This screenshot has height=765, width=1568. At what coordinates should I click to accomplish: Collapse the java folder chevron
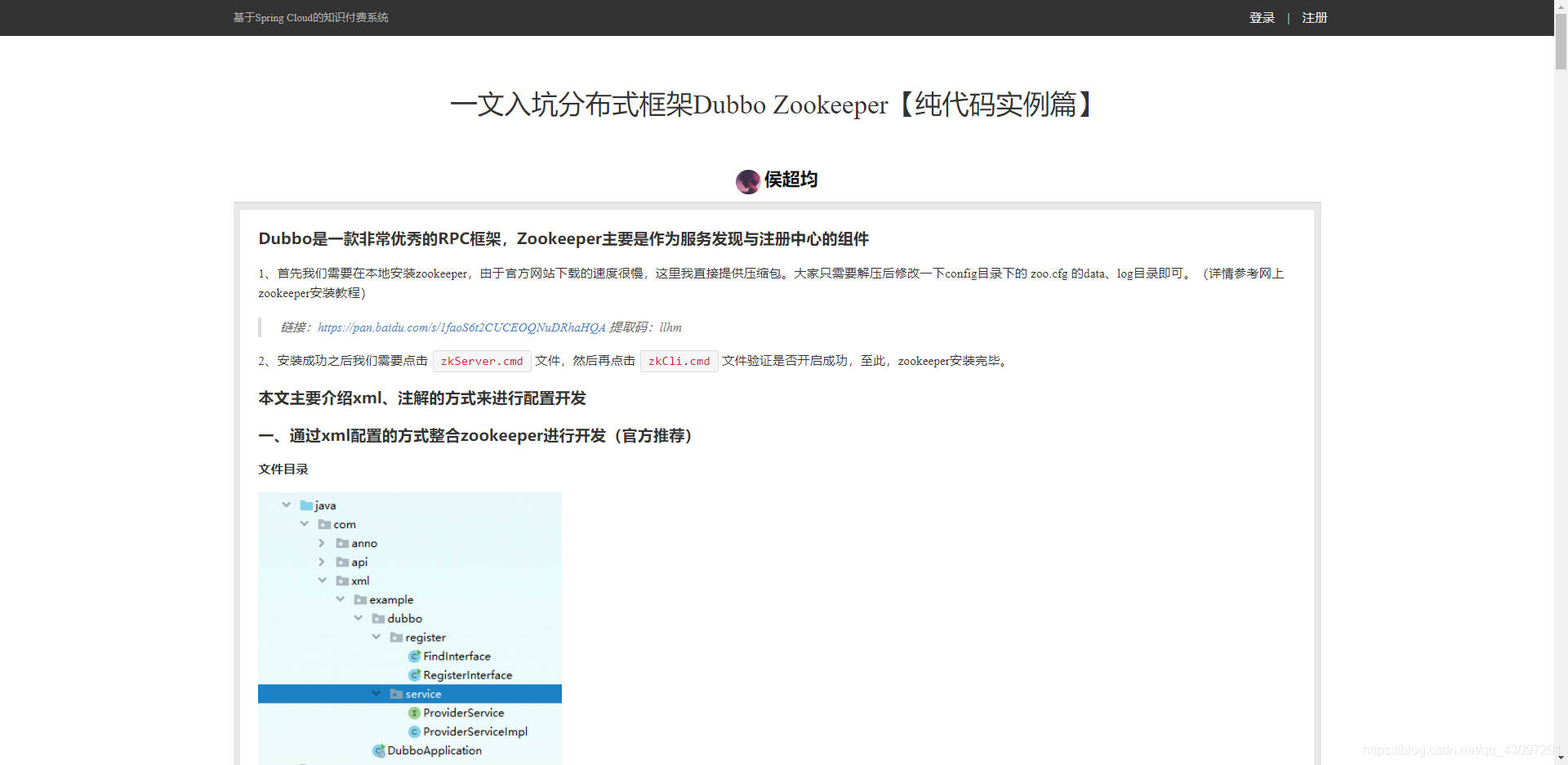[x=287, y=505]
